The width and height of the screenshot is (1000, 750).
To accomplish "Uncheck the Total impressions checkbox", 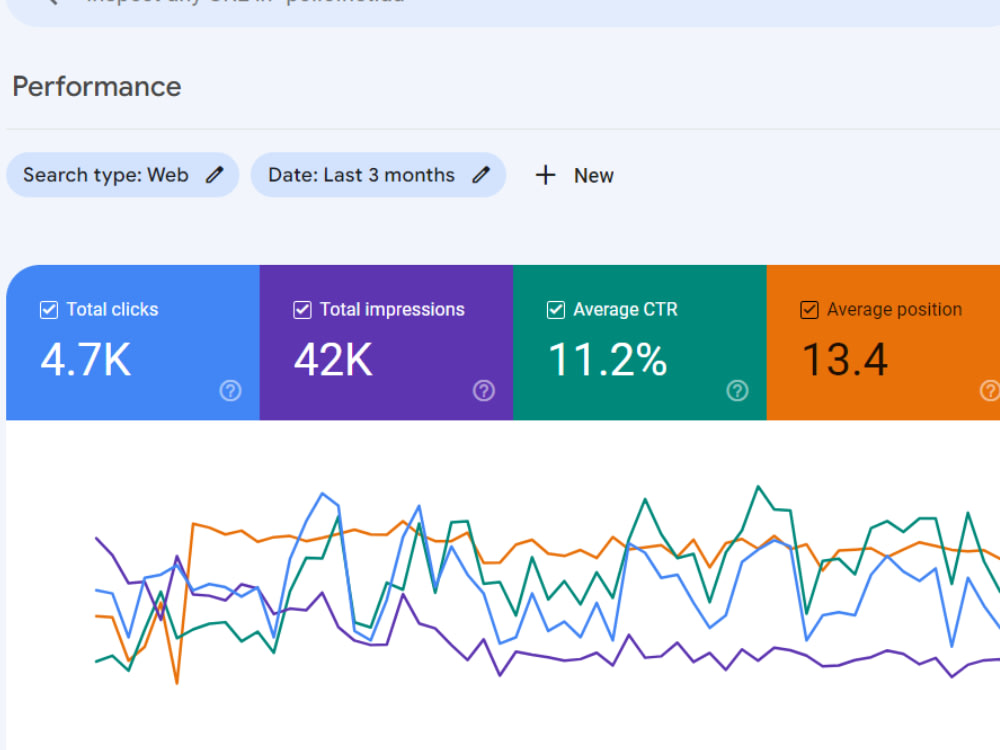I will 302,310.
